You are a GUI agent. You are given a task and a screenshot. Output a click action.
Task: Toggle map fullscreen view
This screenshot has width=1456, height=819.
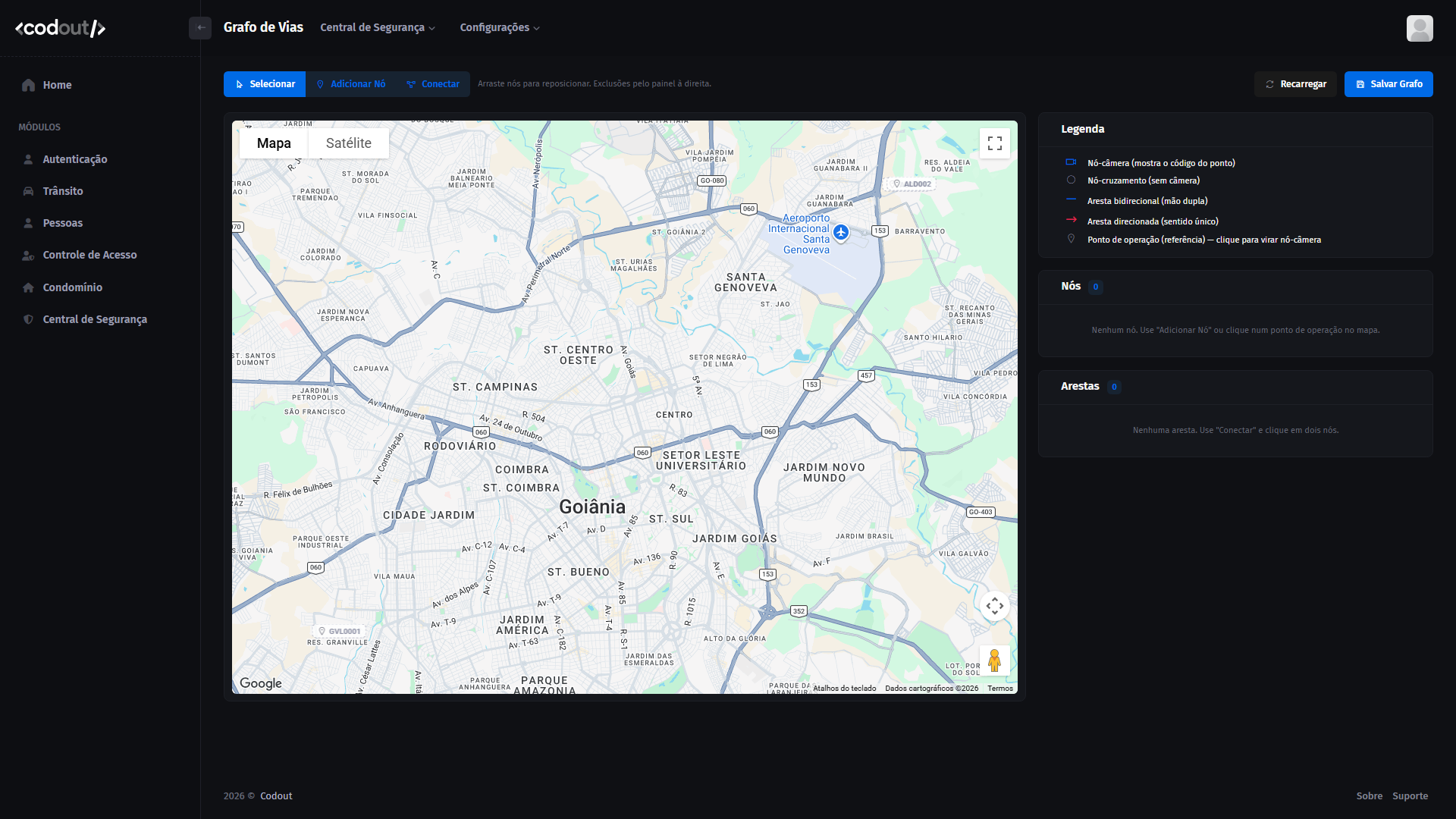(995, 143)
